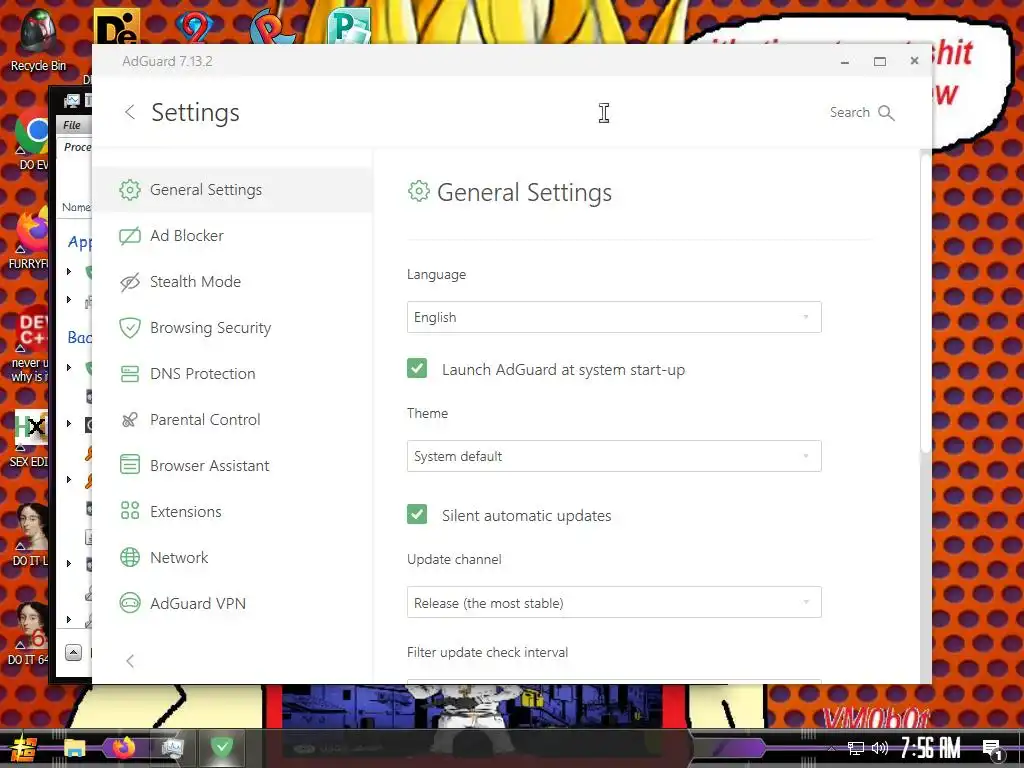
Task: Click the Task Manager Fewer details arrow button
Action: (74, 652)
